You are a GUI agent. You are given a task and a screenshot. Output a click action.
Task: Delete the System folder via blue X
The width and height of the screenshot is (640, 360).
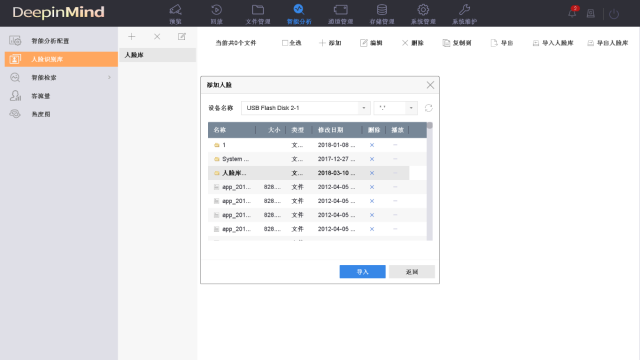(372, 159)
